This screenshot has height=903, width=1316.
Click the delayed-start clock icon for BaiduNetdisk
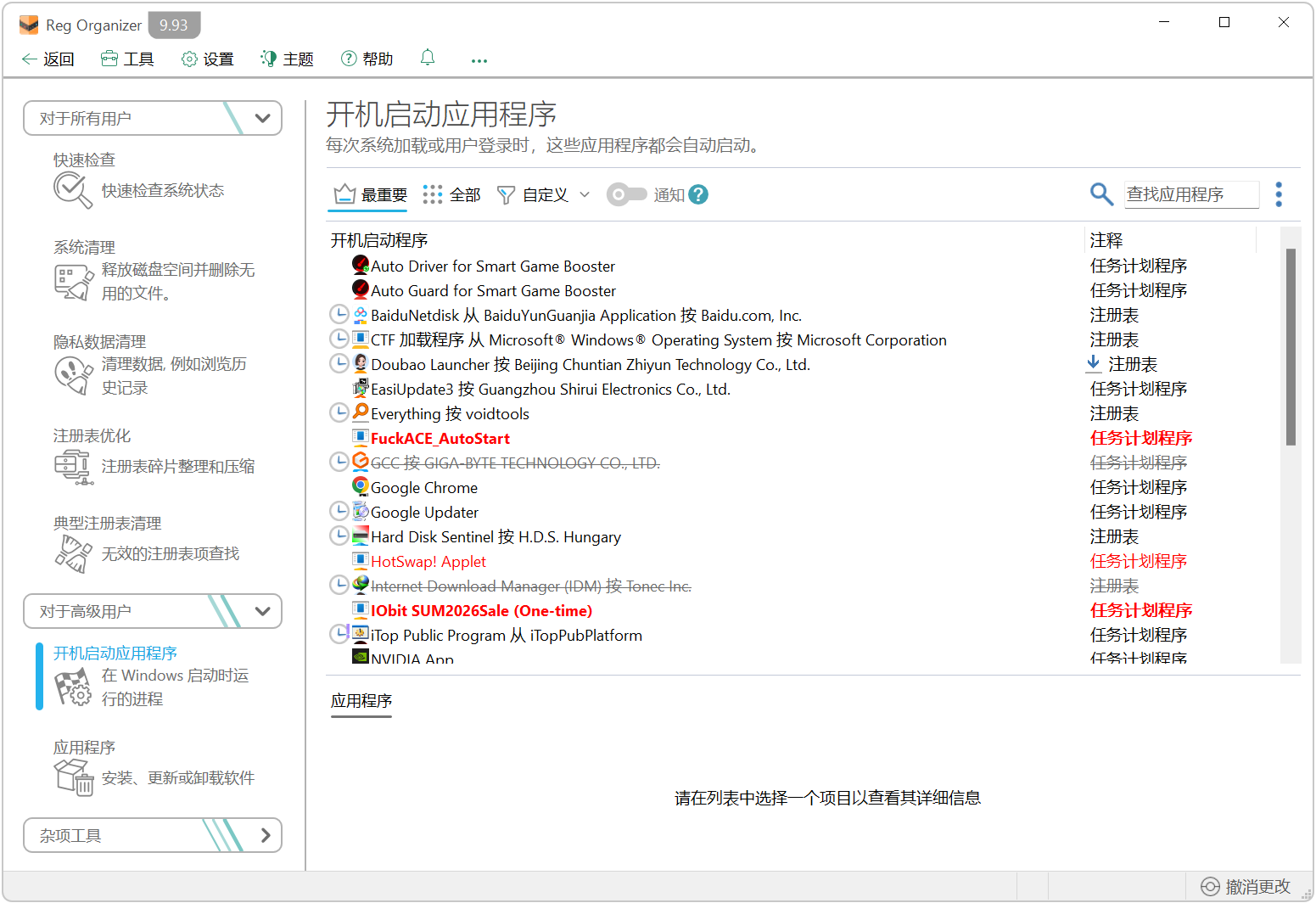coord(339,314)
